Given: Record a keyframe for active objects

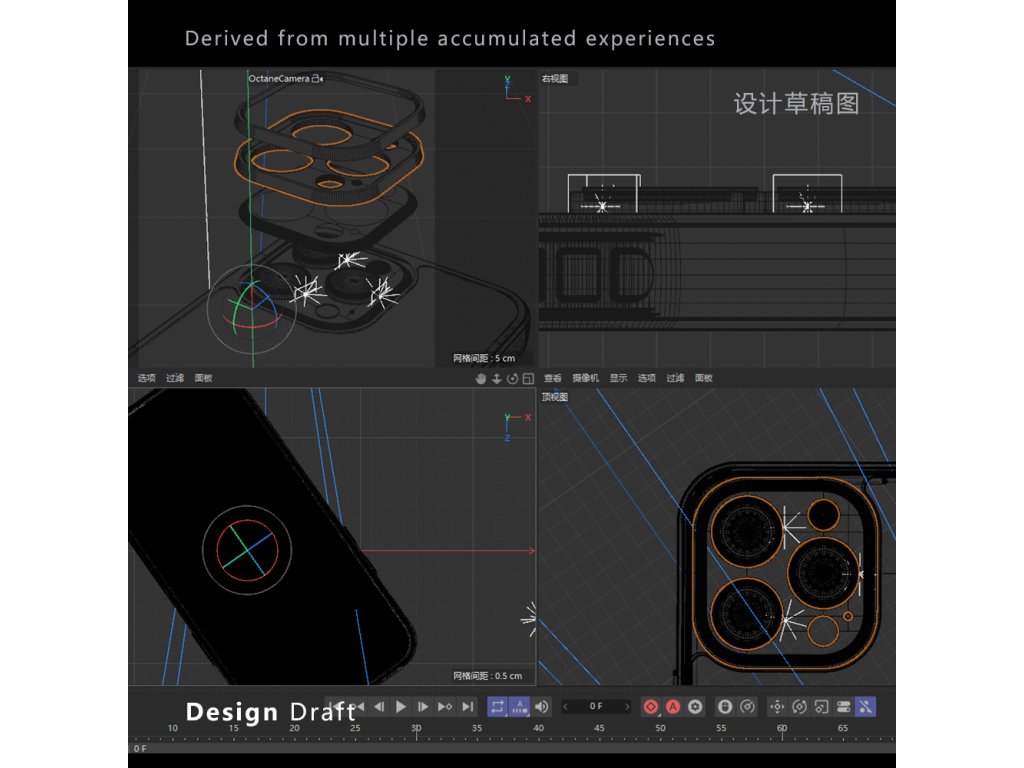Looking at the screenshot, I should tap(650, 707).
